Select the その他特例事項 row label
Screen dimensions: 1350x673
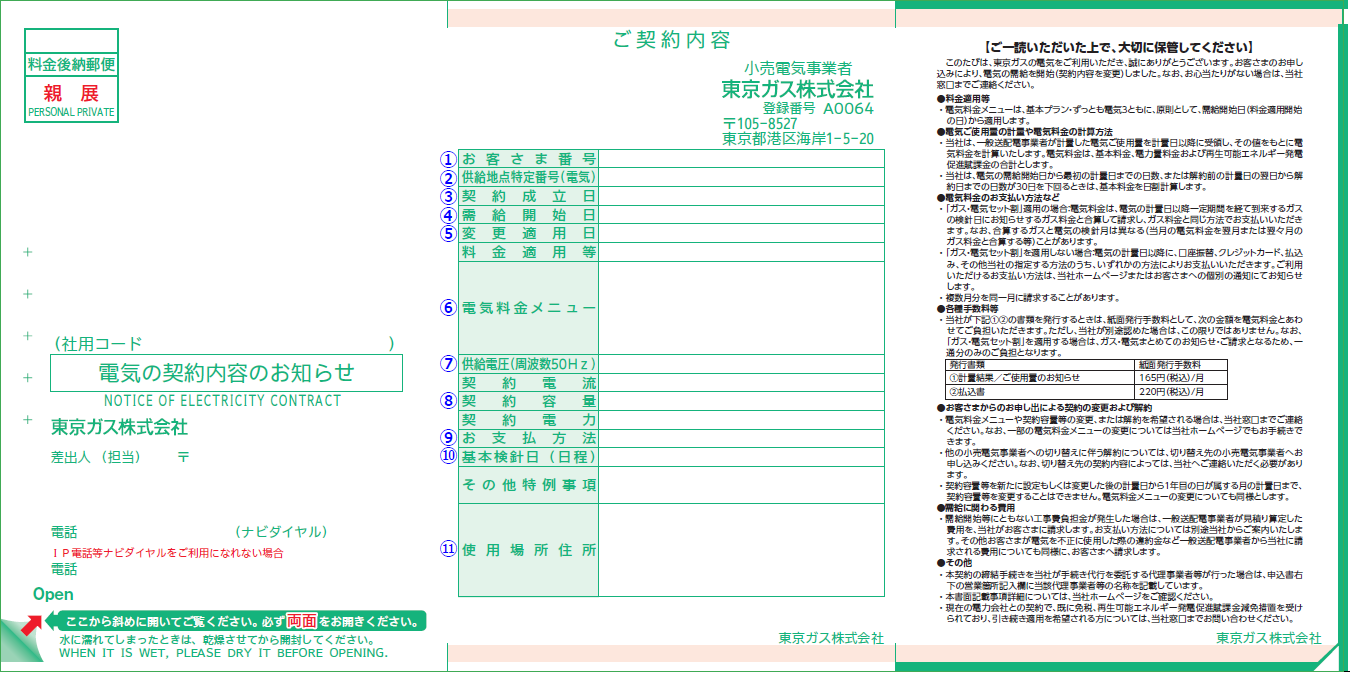528,485
